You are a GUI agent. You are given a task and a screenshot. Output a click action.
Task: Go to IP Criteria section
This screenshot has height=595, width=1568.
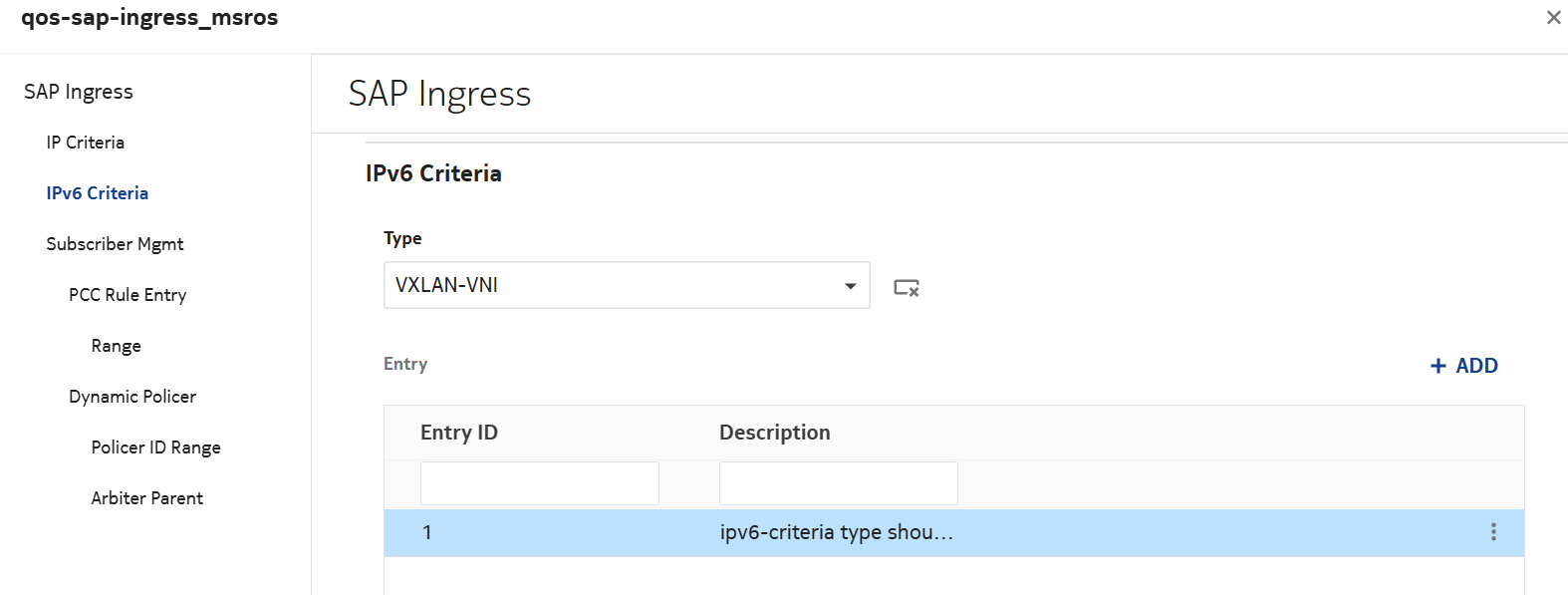[x=85, y=143]
